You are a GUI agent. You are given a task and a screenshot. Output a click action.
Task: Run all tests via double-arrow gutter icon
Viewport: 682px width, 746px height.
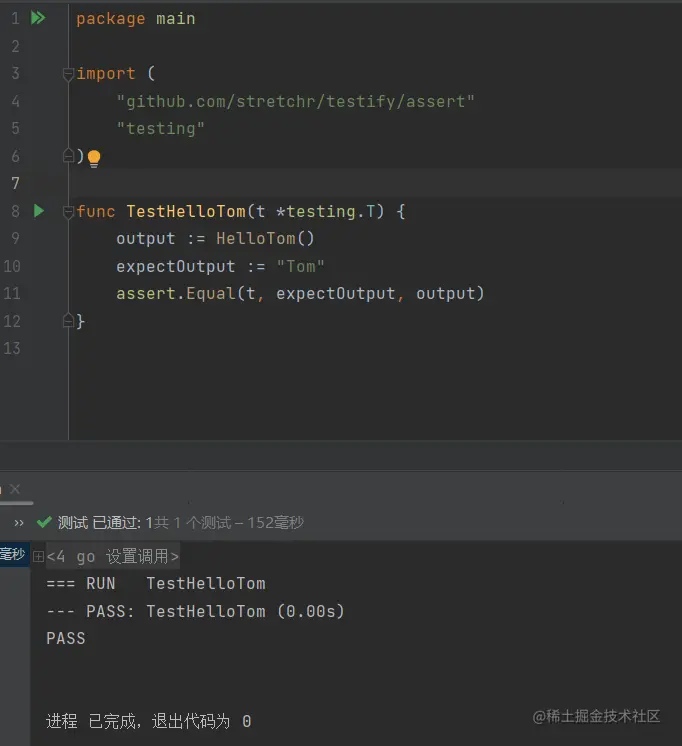pyautogui.click(x=38, y=18)
